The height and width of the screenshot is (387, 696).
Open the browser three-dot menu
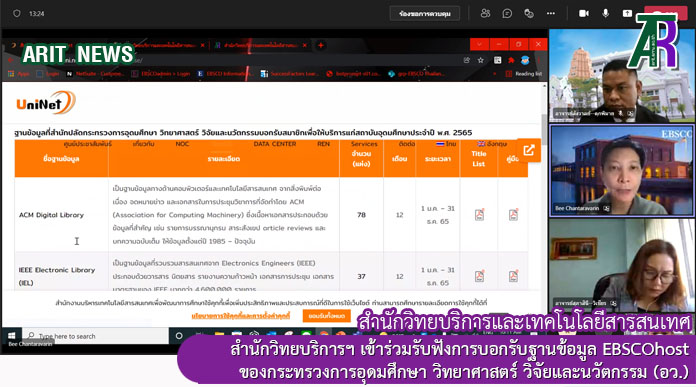[x=538, y=60]
